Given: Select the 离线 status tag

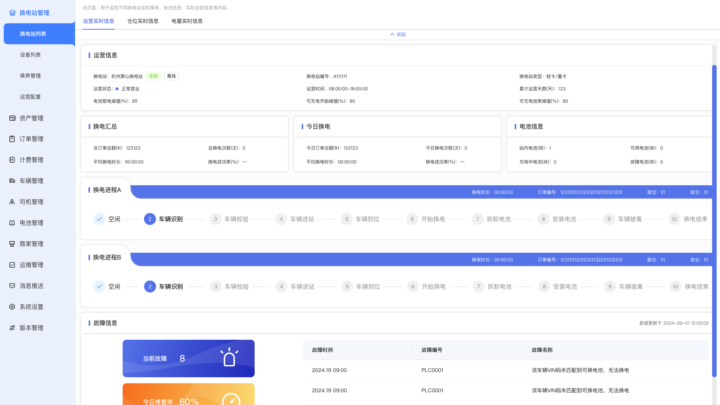Looking at the screenshot, I should [x=170, y=75].
